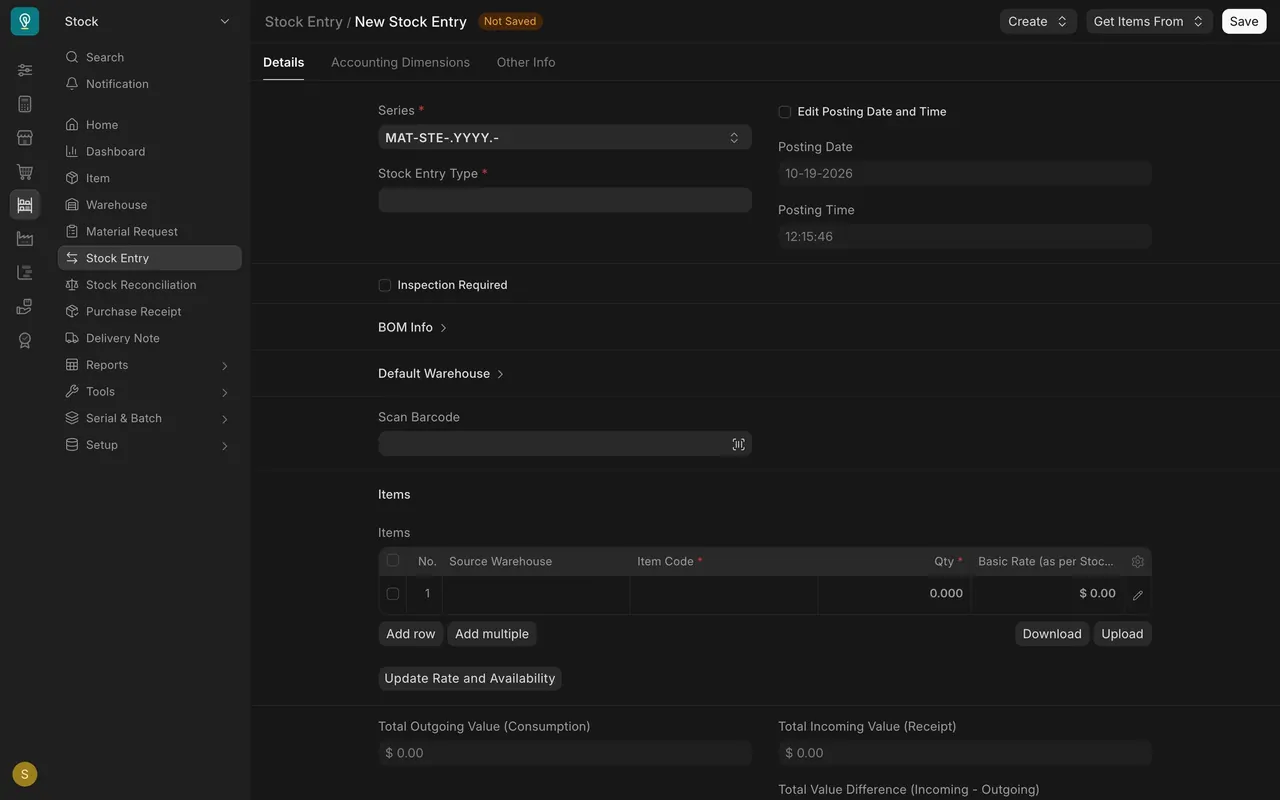Viewport: 1280px width, 800px height.
Task: Click the highlighted warehouse shelves rail icon
Action: 25,205
